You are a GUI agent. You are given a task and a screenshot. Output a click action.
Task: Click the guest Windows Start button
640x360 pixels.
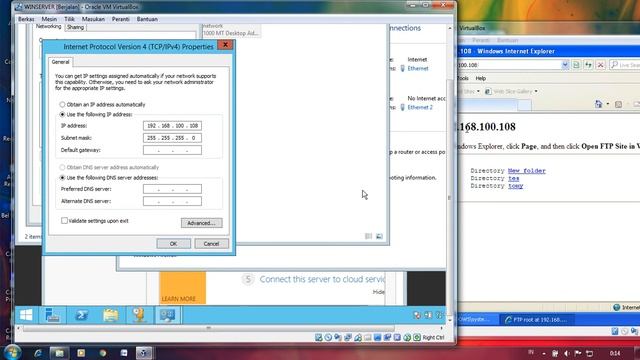pyautogui.click(x=26, y=315)
